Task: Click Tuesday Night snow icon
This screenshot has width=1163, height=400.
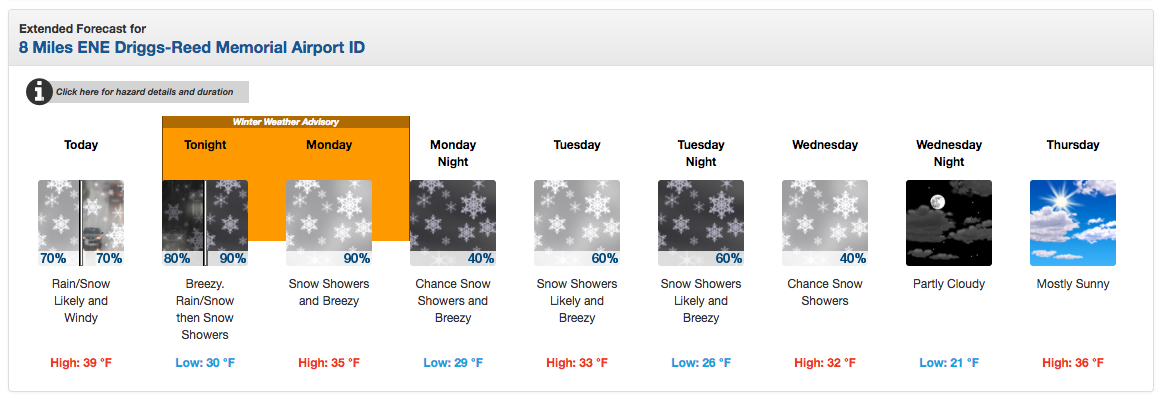Action: tap(701, 223)
